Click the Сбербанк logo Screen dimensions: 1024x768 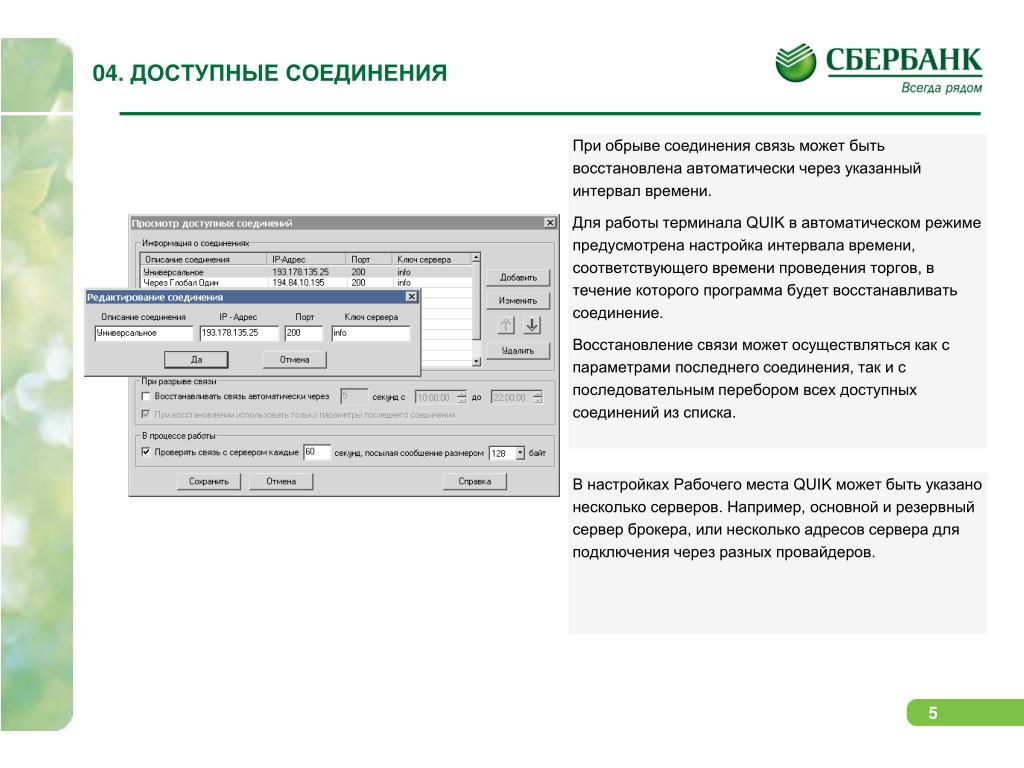click(878, 68)
